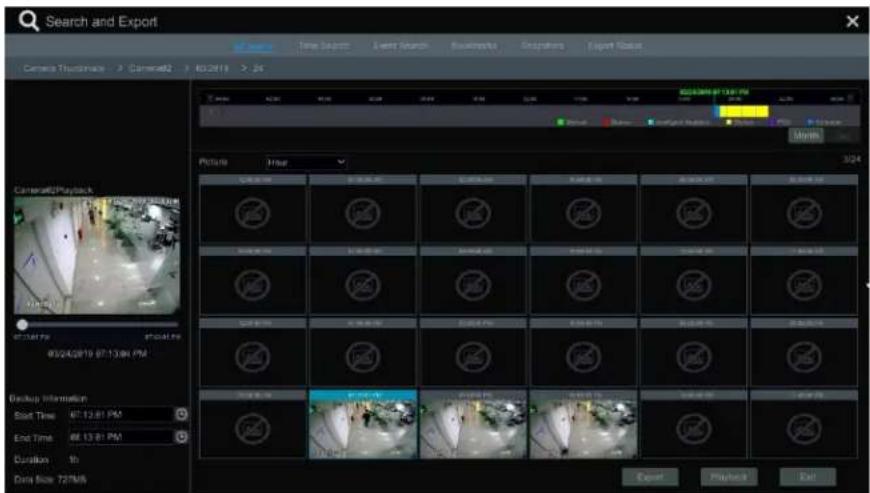Select the highlighted blue-header picture thumbnail
This screenshot has height=493, width=870.
point(363,424)
